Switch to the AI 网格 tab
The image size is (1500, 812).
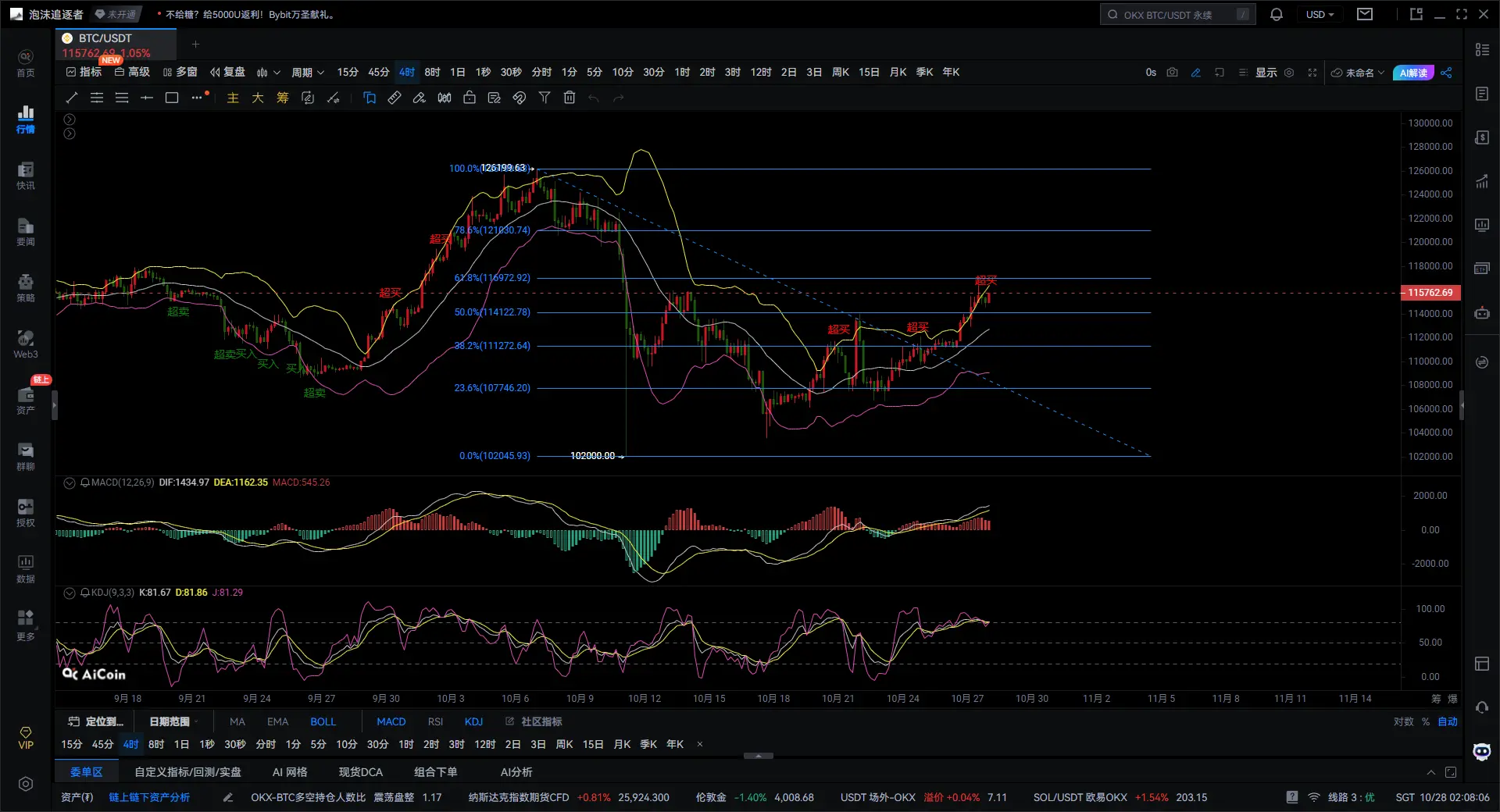point(289,772)
